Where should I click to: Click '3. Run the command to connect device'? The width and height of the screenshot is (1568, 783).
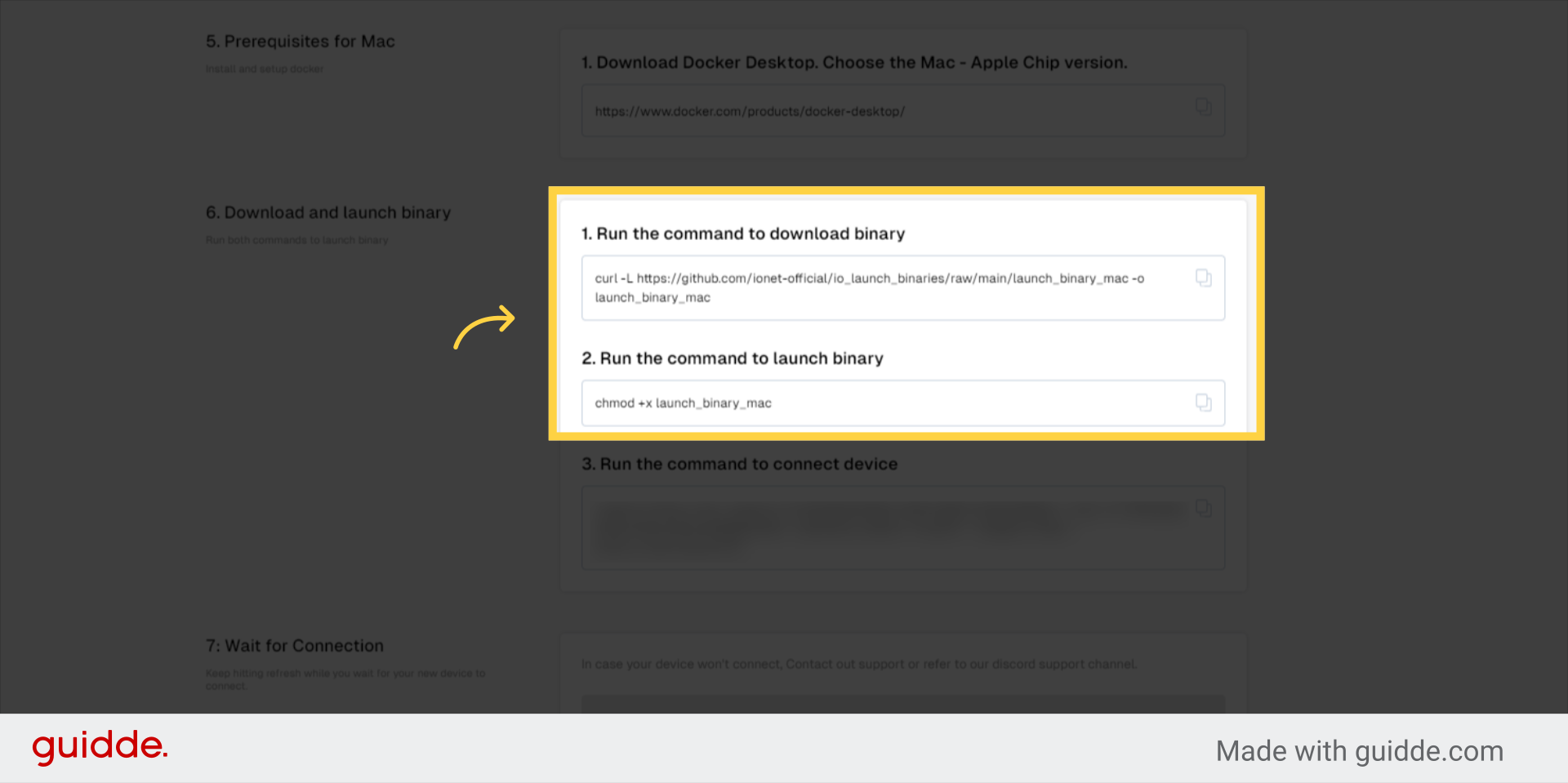[740, 464]
